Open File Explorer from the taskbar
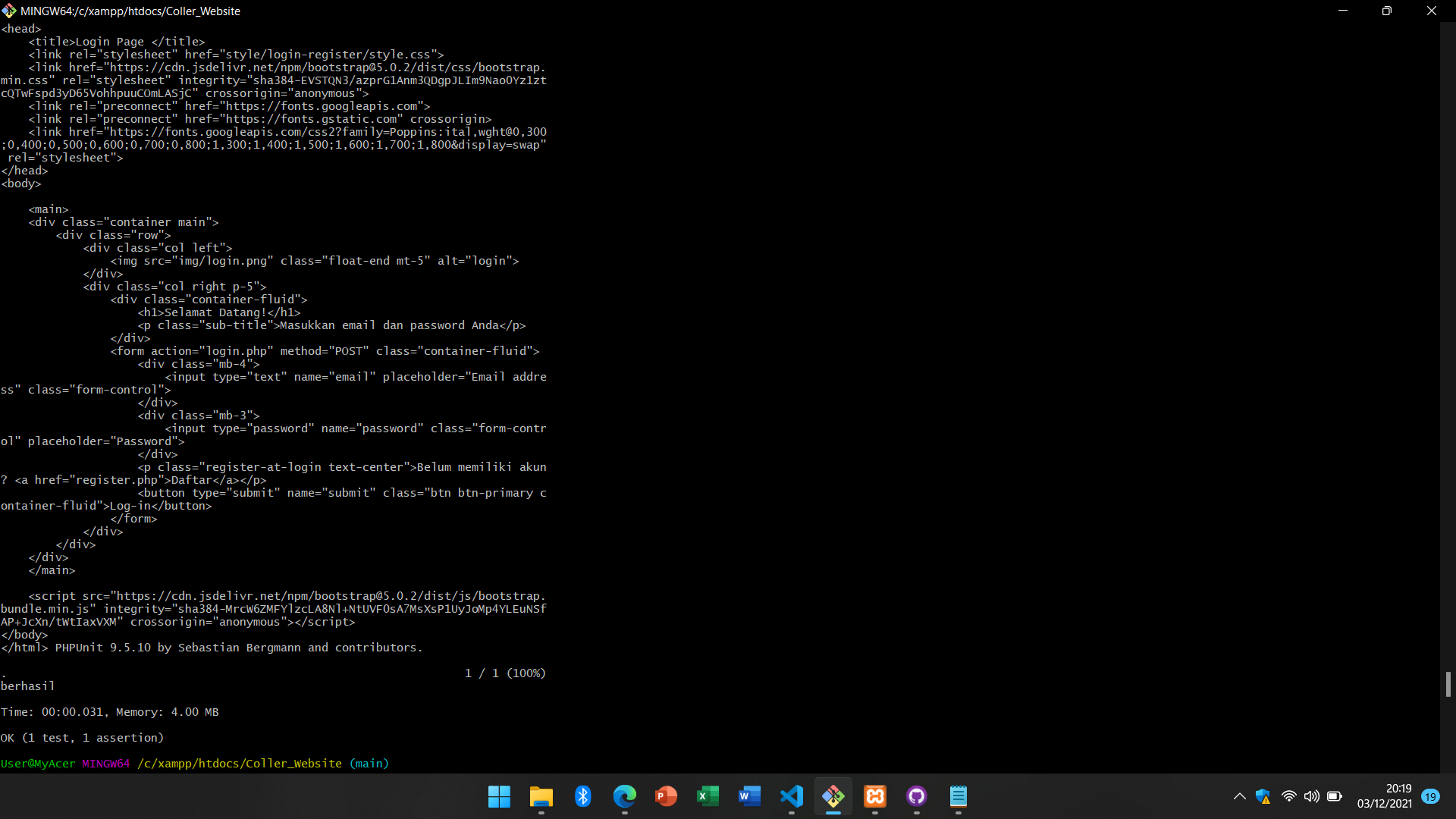This screenshot has height=819, width=1456. [541, 796]
